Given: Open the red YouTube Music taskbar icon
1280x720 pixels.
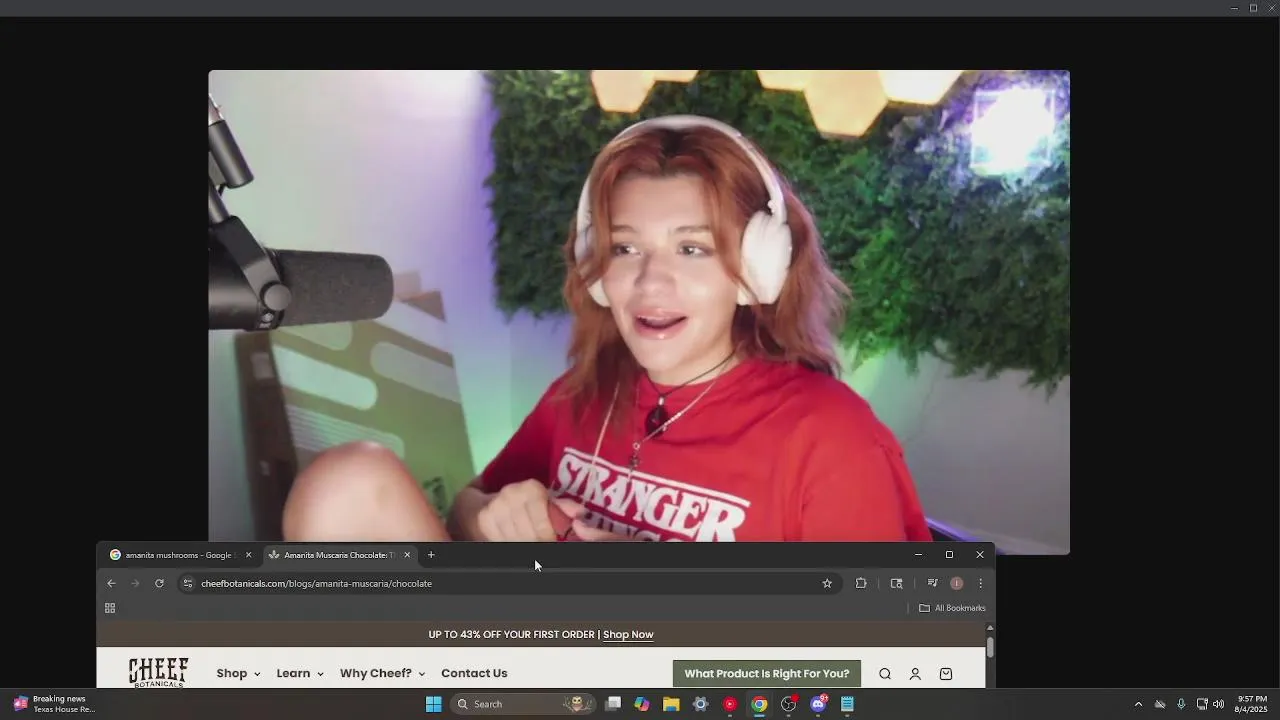Looking at the screenshot, I should [x=730, y=704].
